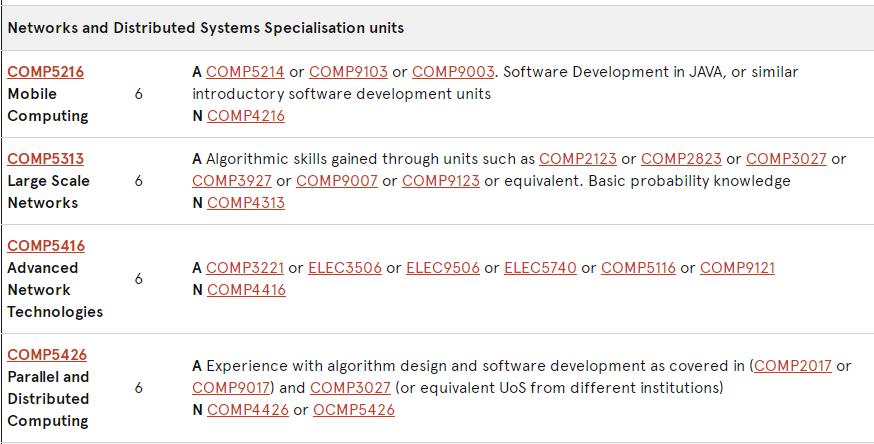Image resolution: width=874 pixels, height=444 pixels.
Task: Click the ELEC5740 link
Action: (x=540, y=268)
